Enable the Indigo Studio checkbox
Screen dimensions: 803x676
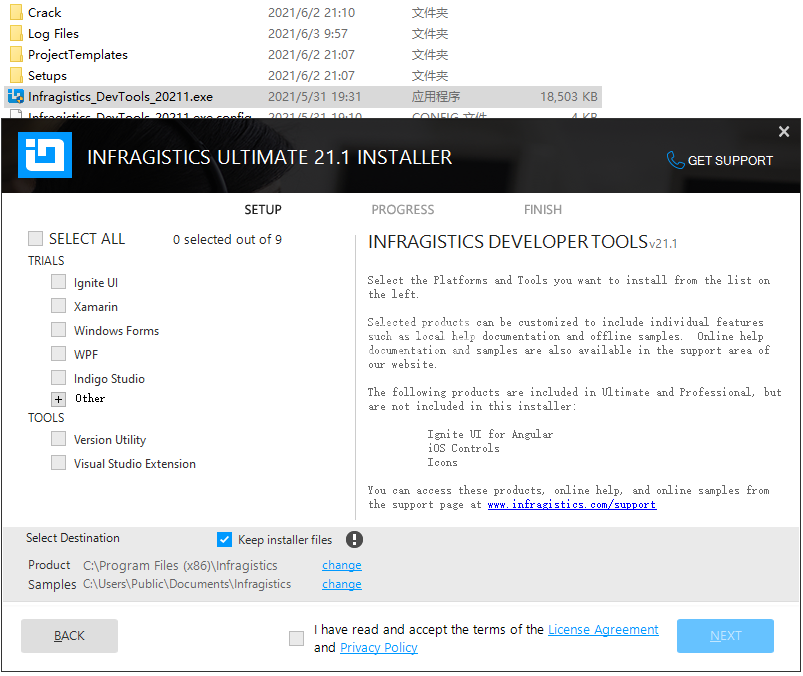pos(58,378)
